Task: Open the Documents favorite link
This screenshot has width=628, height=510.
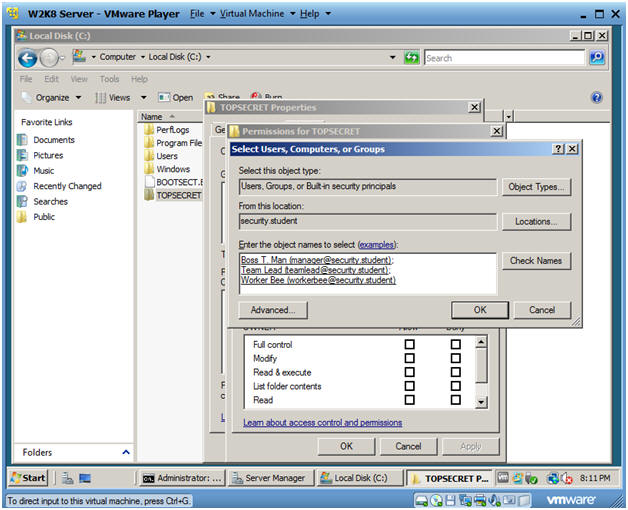Action: click(54, 140)
